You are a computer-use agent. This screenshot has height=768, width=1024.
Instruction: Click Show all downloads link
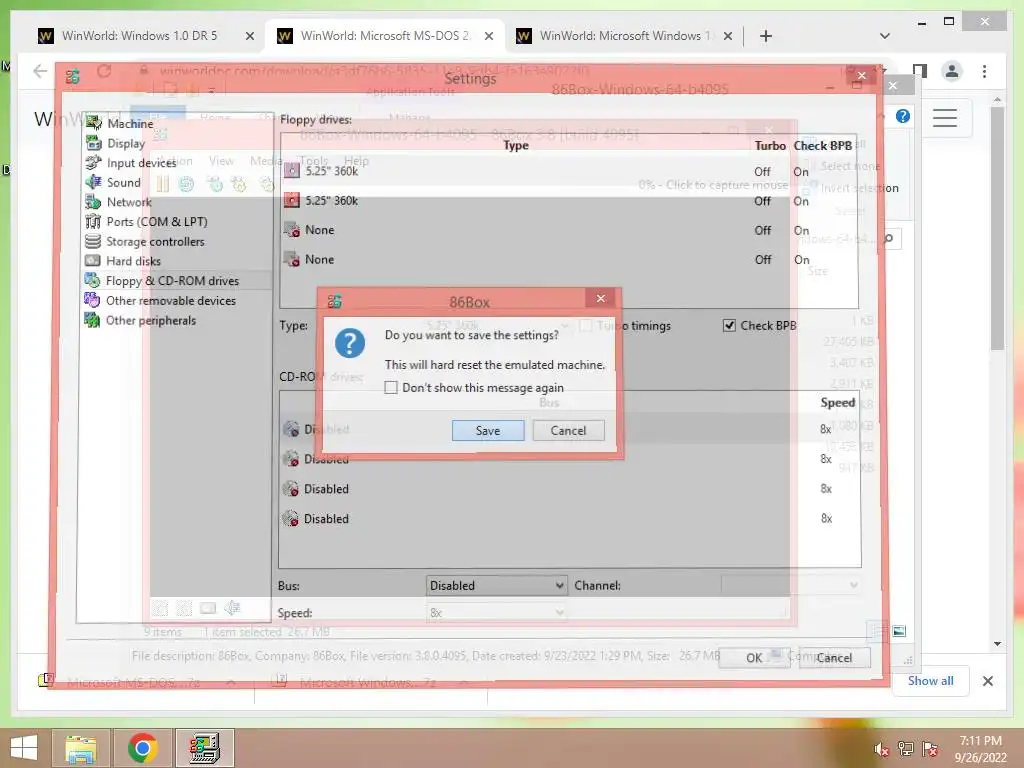(x=930, y=680)
